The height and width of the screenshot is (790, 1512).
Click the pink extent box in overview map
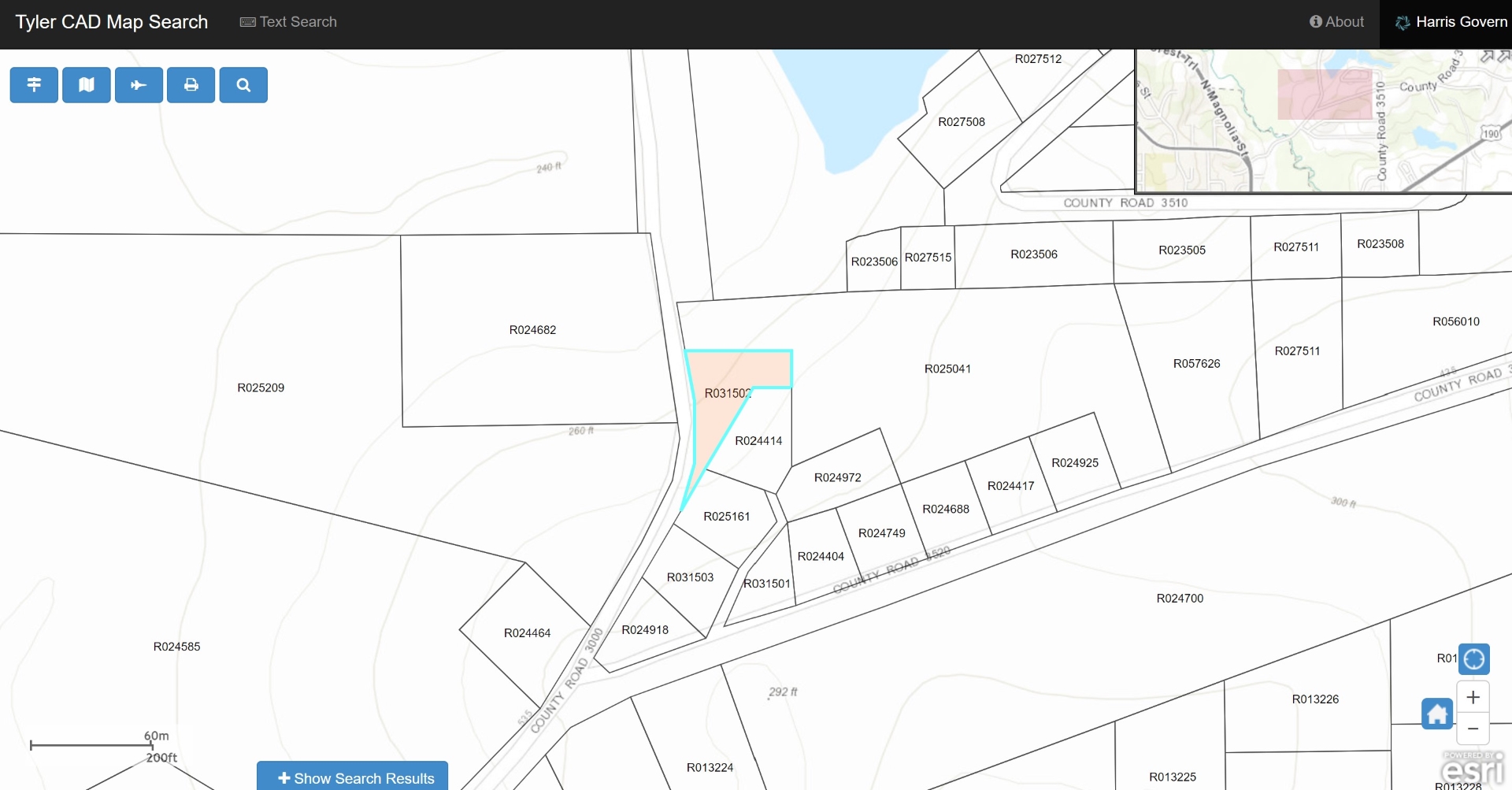[1324, 95]
